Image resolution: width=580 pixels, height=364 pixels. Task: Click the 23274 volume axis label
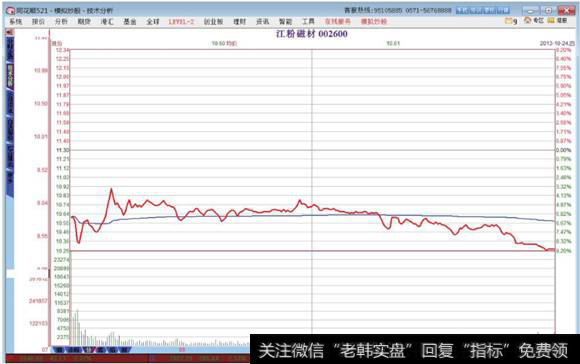point(62,260)
